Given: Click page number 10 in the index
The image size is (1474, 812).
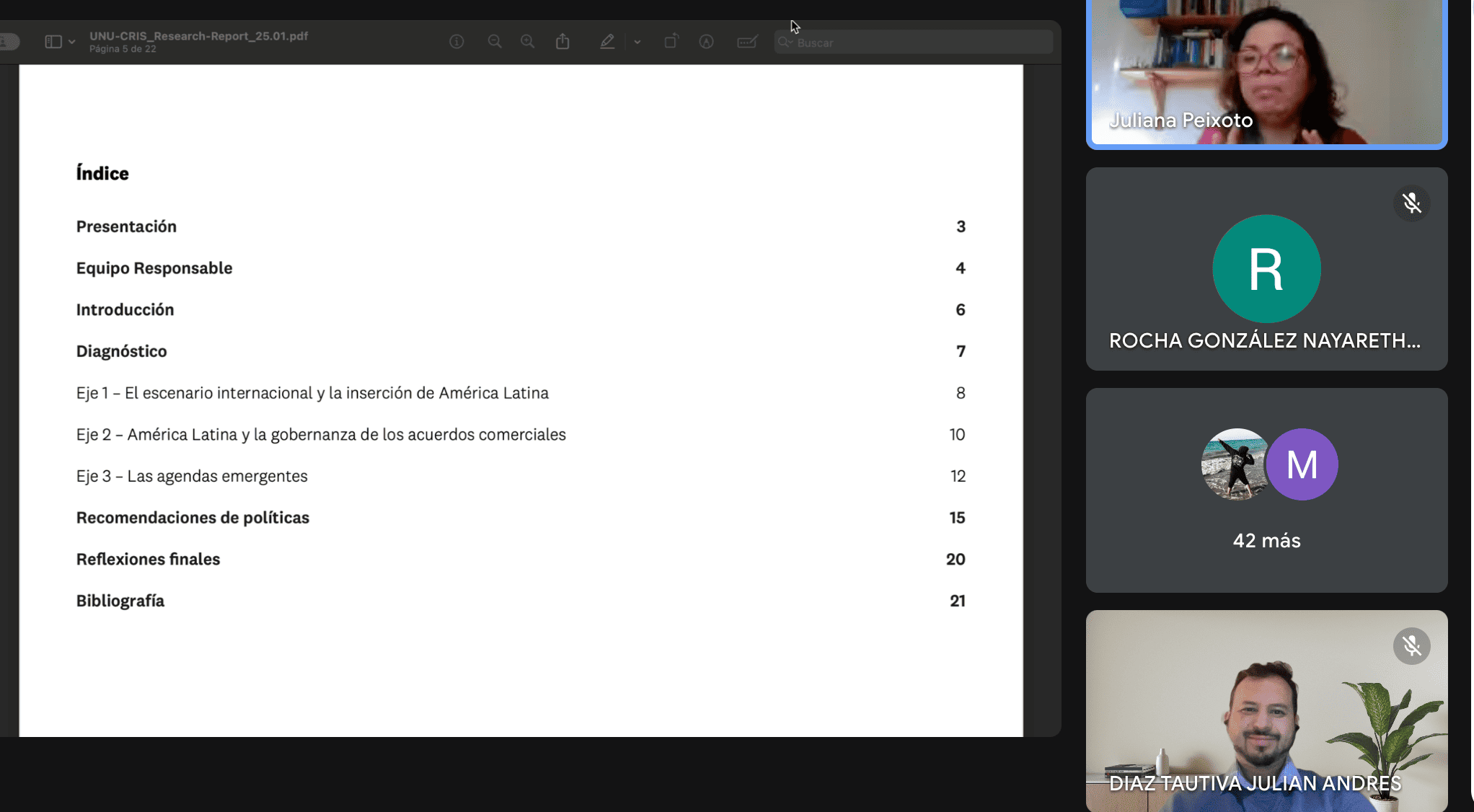Looking at the screenshot, I should pyautogui.click(x=957, y=435).
